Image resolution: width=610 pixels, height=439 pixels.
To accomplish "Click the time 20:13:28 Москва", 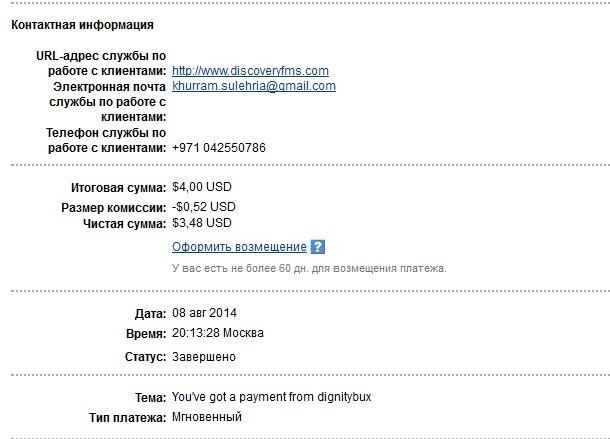I will (218, 333).
